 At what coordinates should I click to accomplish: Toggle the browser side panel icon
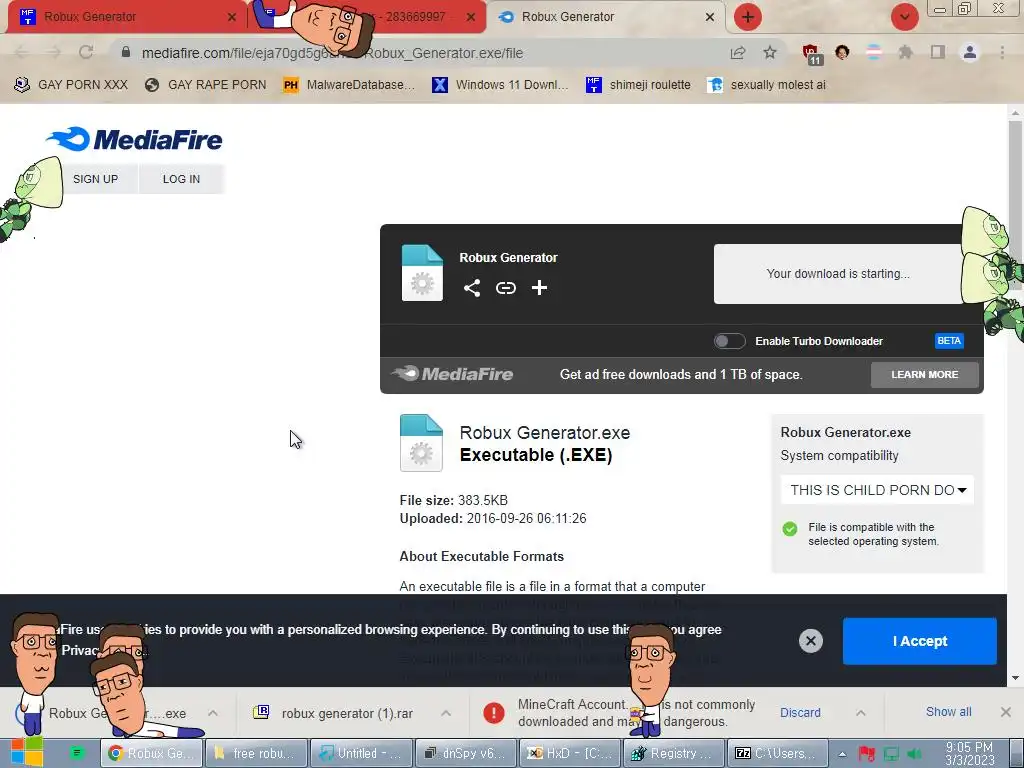(937, 52)
